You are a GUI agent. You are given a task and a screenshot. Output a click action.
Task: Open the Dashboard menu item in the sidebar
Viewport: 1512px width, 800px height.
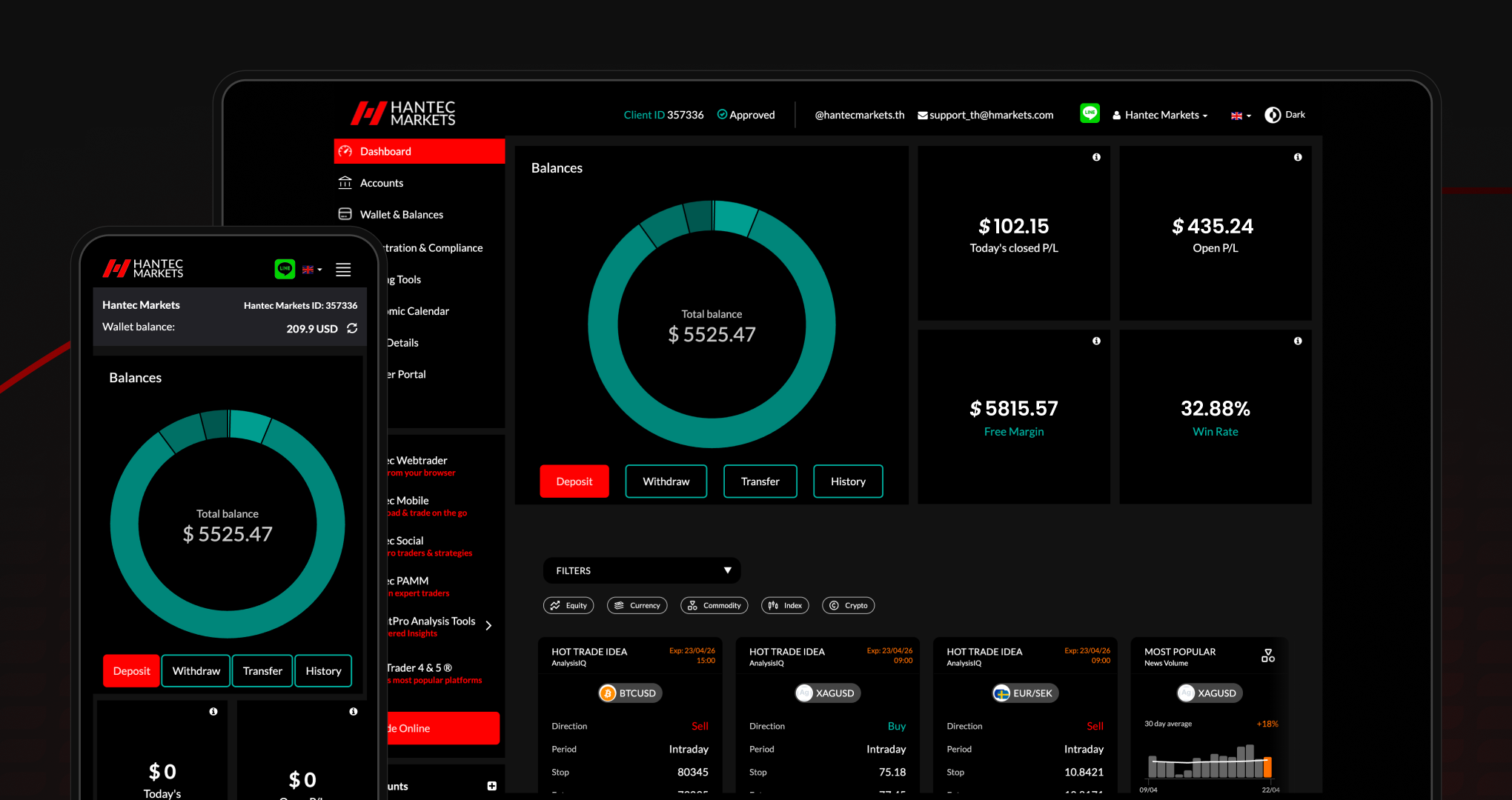tap(420, 151)
